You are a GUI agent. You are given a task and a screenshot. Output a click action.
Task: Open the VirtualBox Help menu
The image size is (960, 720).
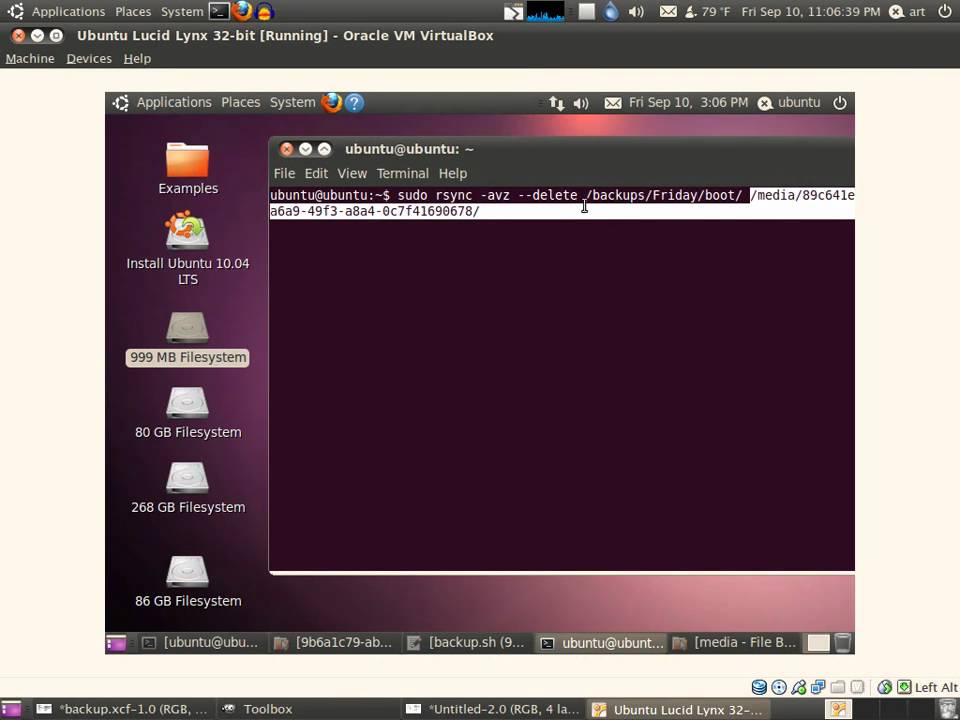(x=137, y=59)
